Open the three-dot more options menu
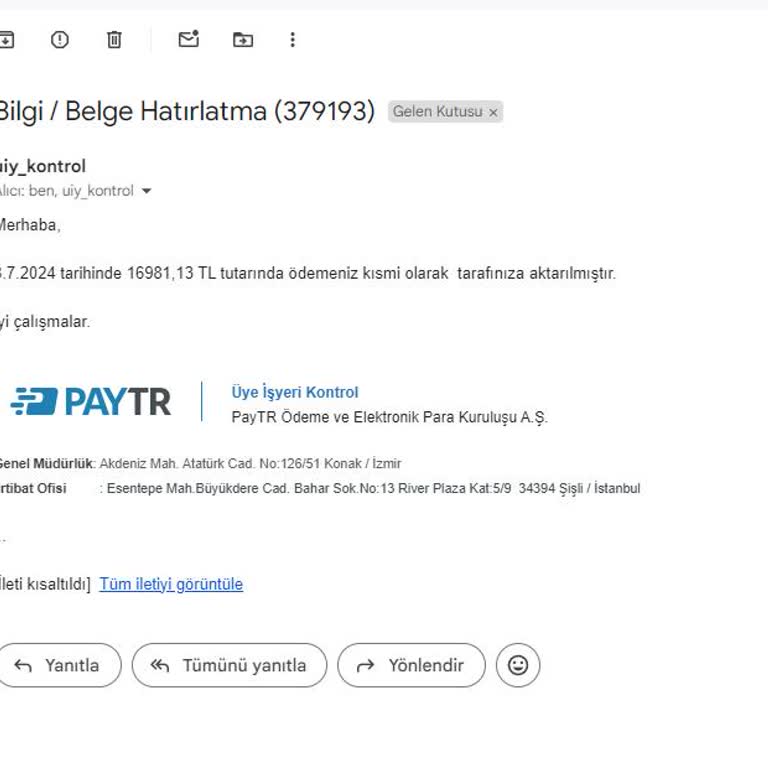This screenshot has height=768, width=768. coord(292,40)
